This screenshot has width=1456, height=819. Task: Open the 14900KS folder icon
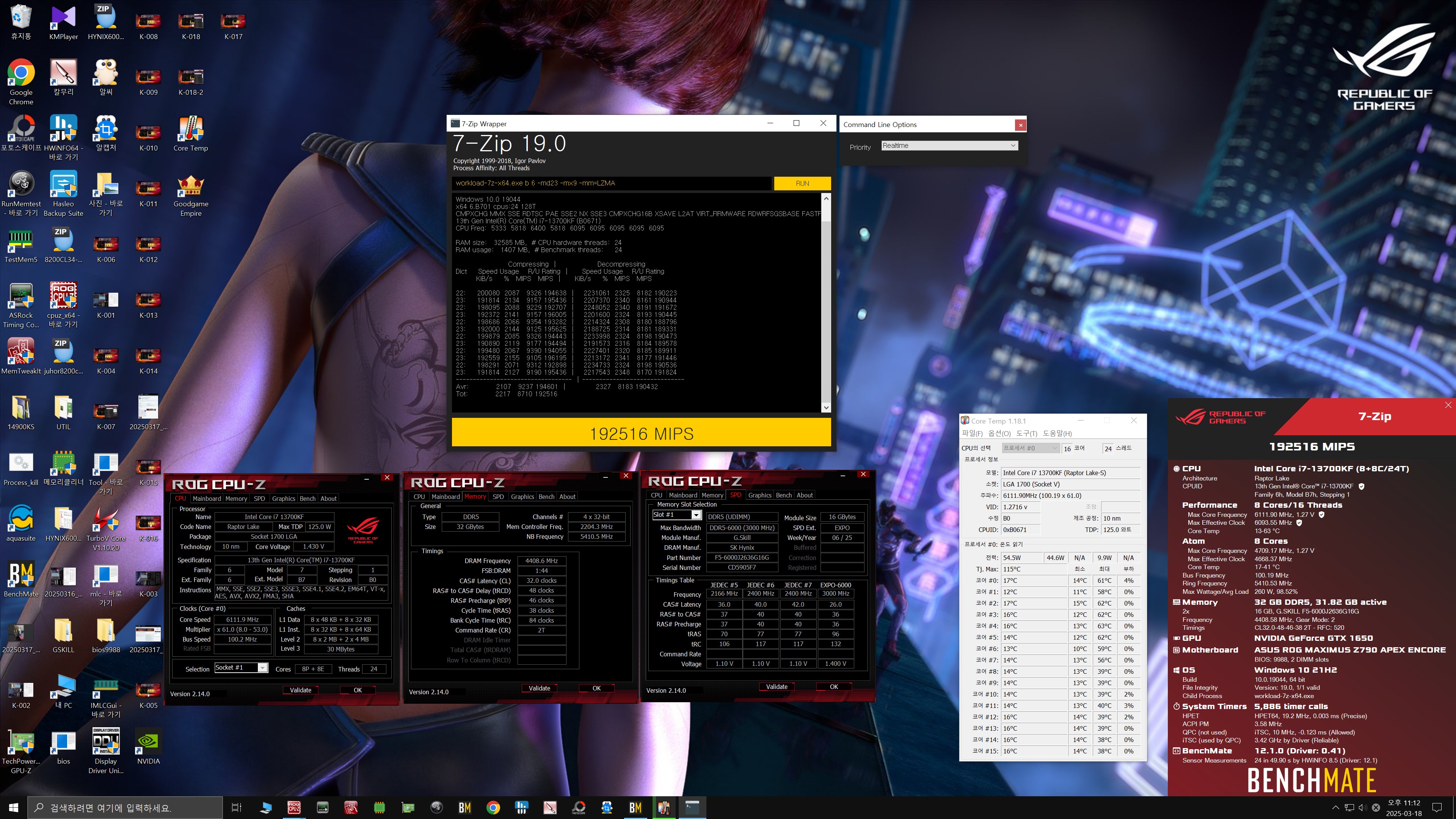(x=21, y=413)
